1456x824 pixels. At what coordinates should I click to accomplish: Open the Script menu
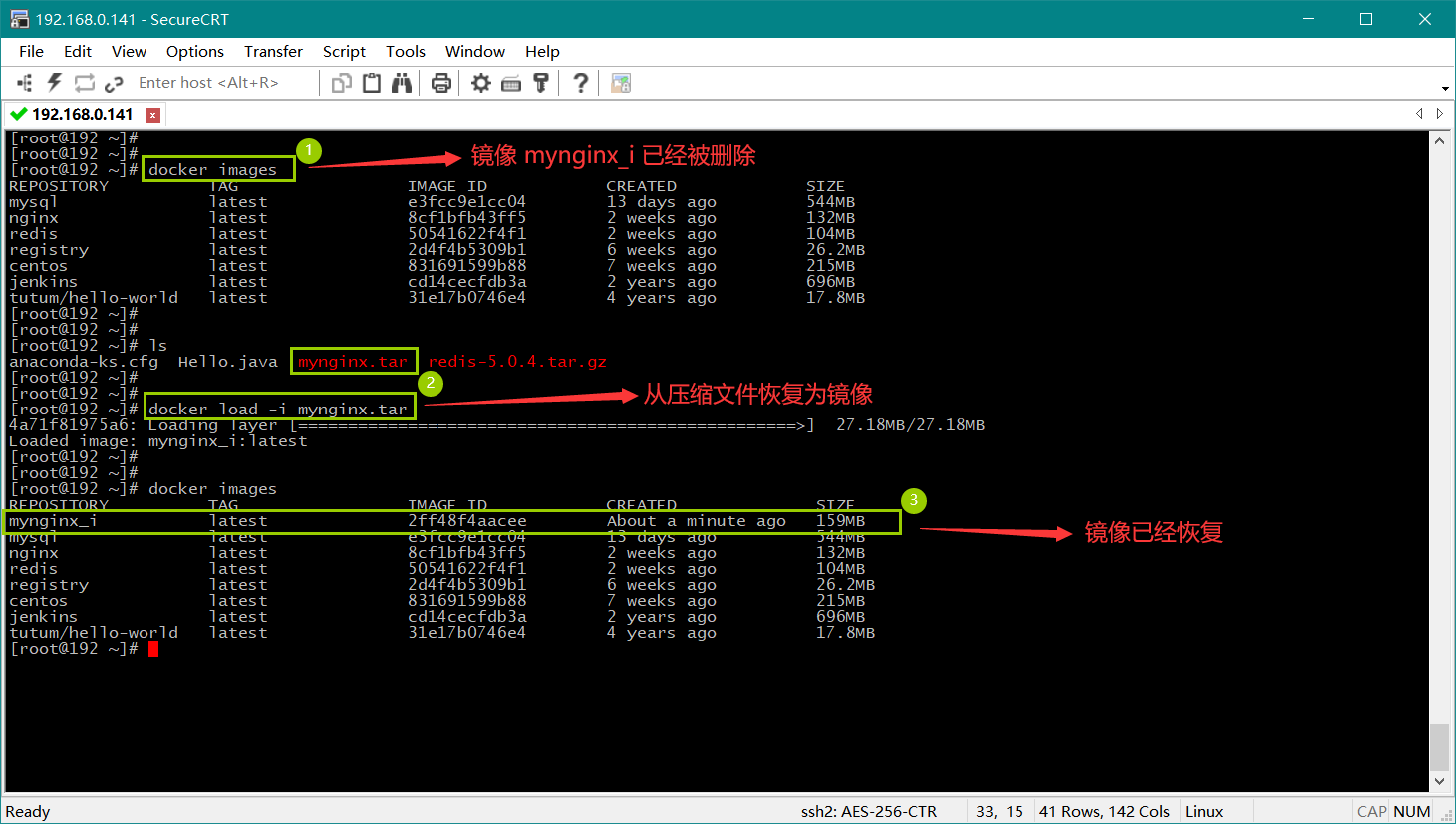pos(344,52)
